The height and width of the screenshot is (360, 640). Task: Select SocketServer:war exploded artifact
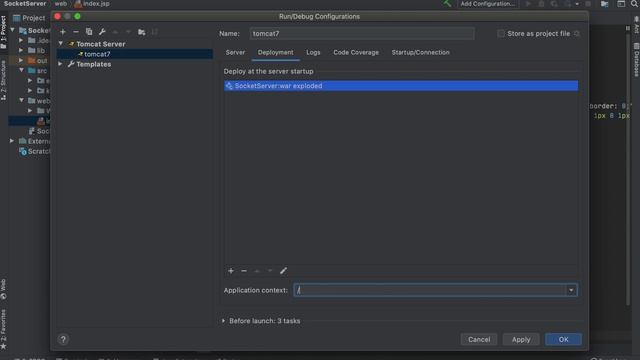[x=401, y=86]
